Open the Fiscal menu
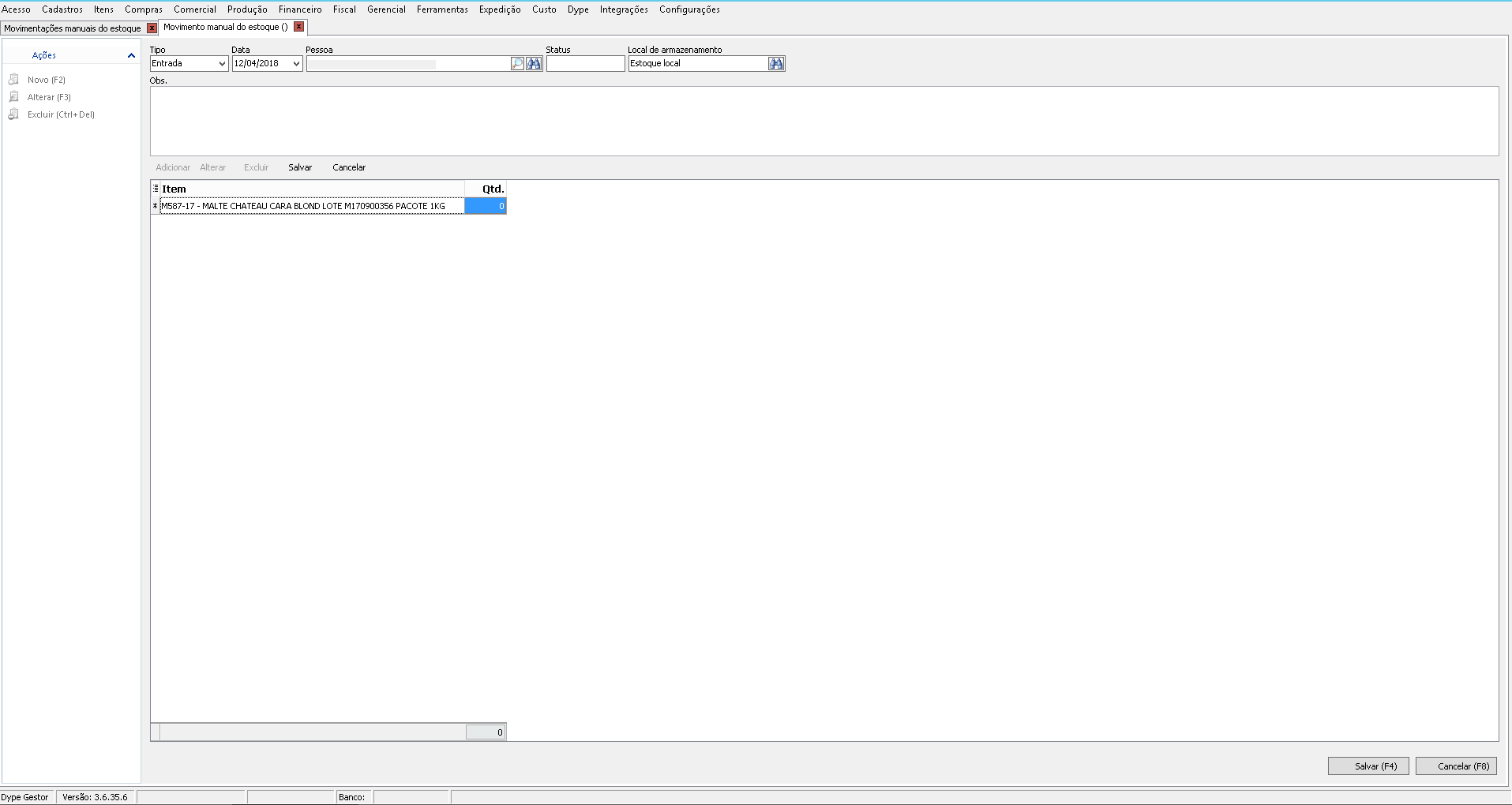This screenshot has height=805, width=1512. pos(344,9)
